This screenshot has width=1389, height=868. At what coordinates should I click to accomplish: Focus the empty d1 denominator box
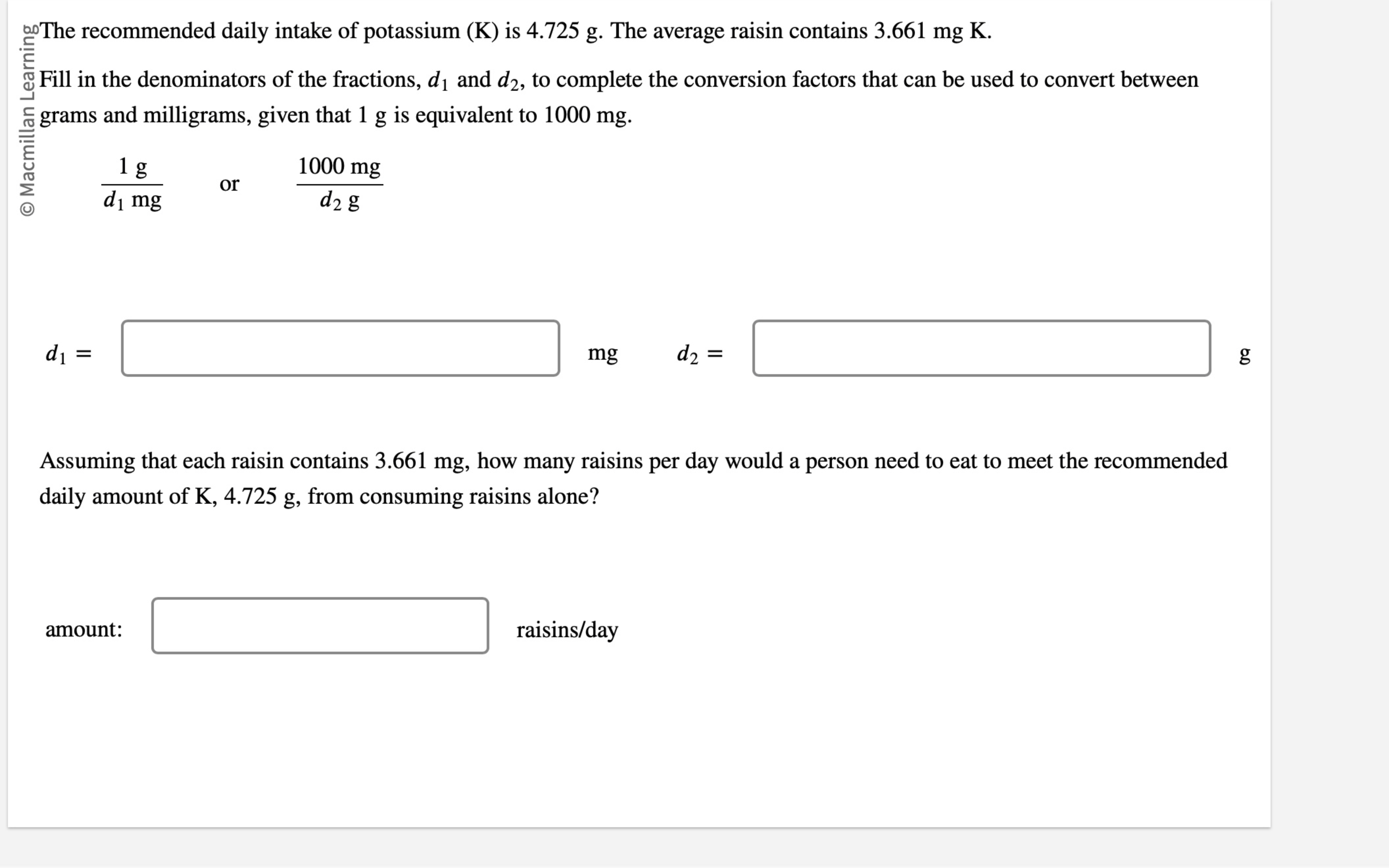click(x=342, y=353)
